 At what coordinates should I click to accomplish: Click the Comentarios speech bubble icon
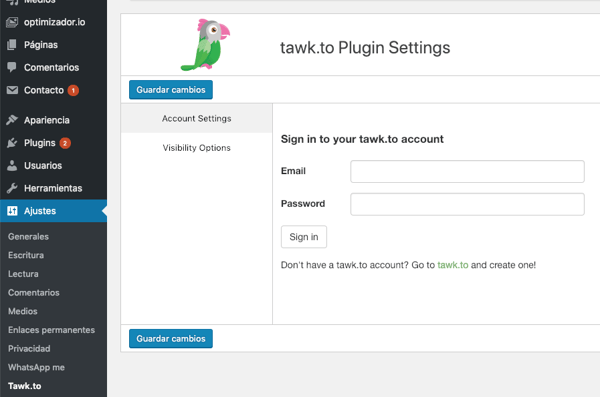point(12,67)
